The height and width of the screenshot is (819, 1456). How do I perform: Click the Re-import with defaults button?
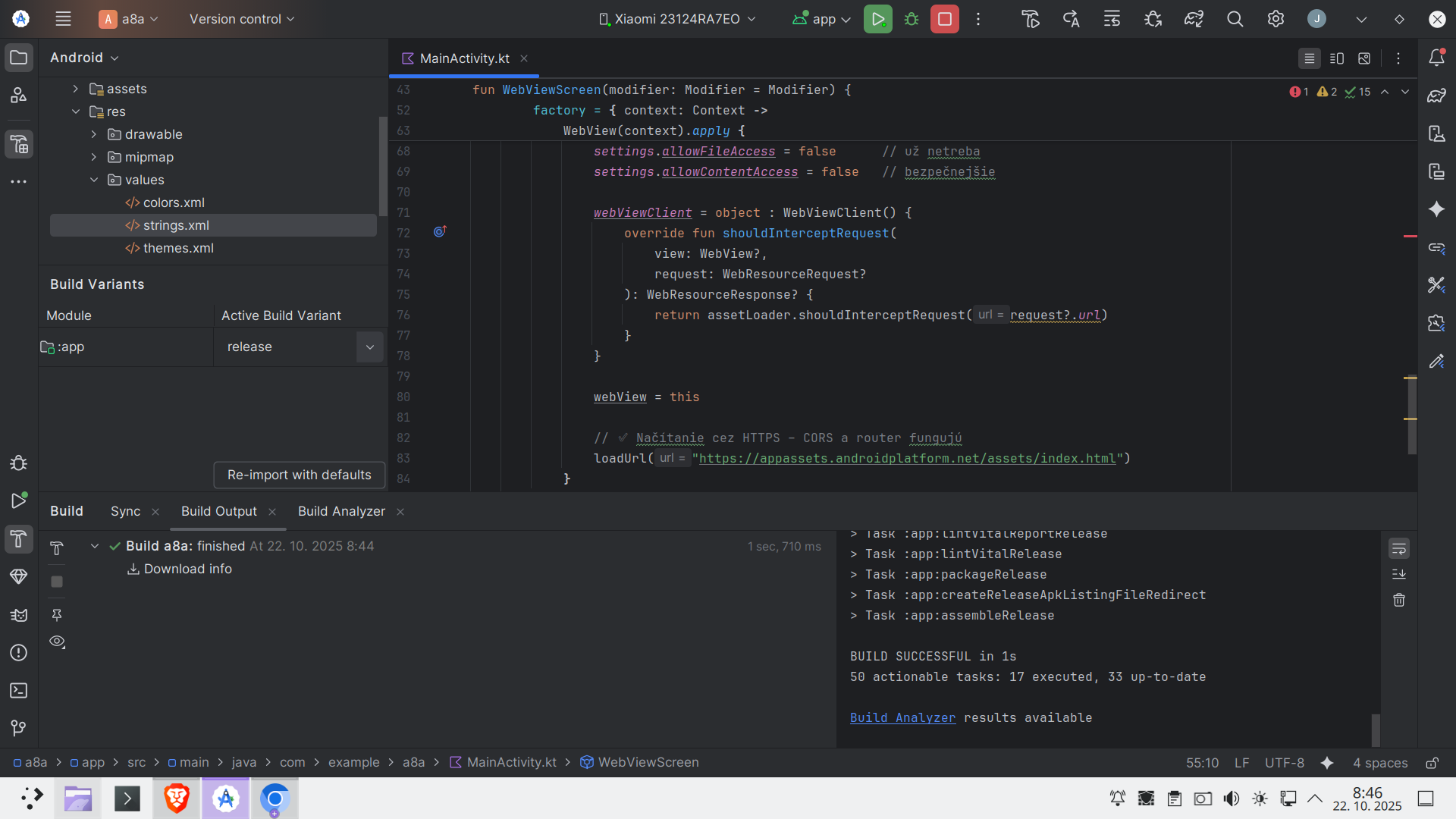pyautogui.click(x=298, y=475)
